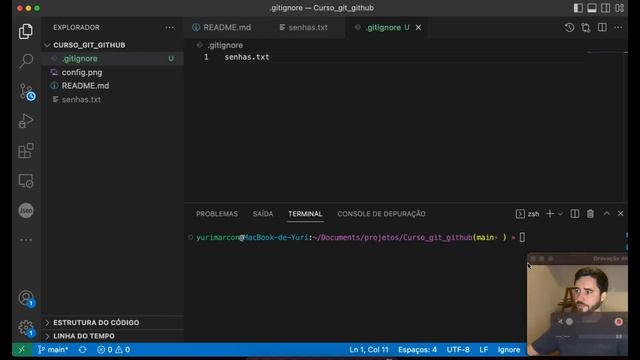640x360 pixels.
Task: Click the red record button in overlay
Action: click(x=618, y=322)
